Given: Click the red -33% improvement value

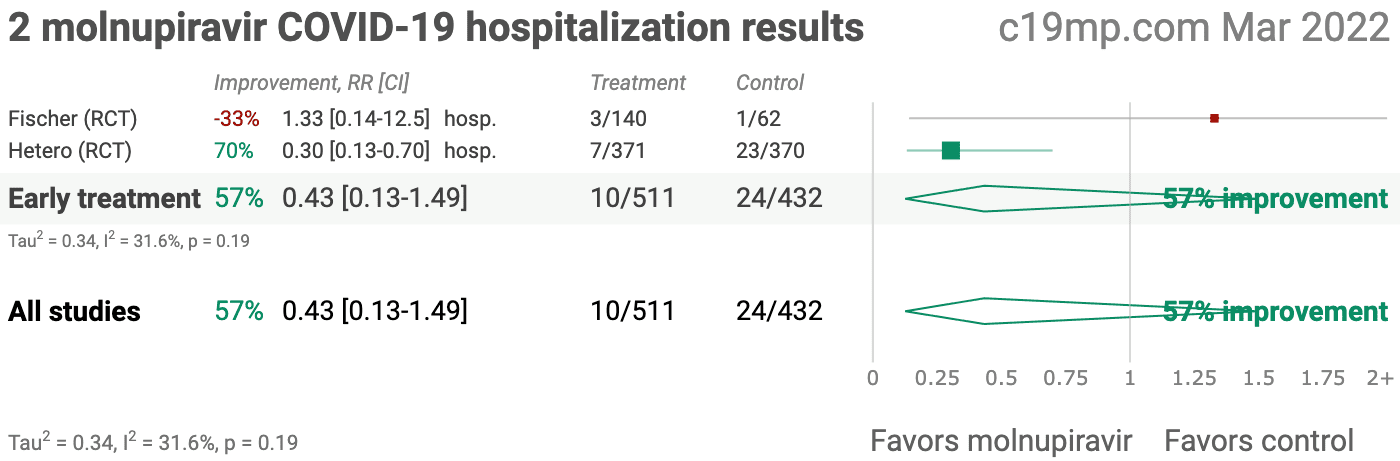Looking at the screenshot, I should tap(236, 119).
